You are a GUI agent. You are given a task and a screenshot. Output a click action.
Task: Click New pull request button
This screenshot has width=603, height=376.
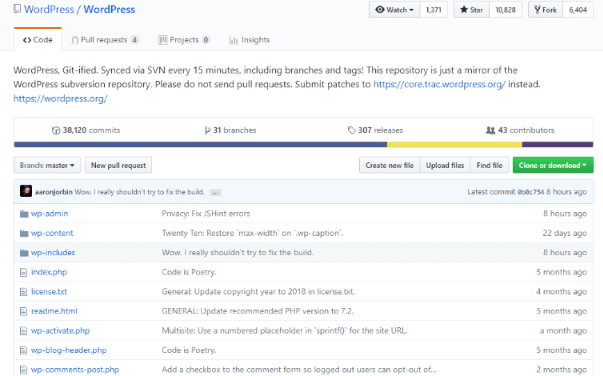[118, 165]
